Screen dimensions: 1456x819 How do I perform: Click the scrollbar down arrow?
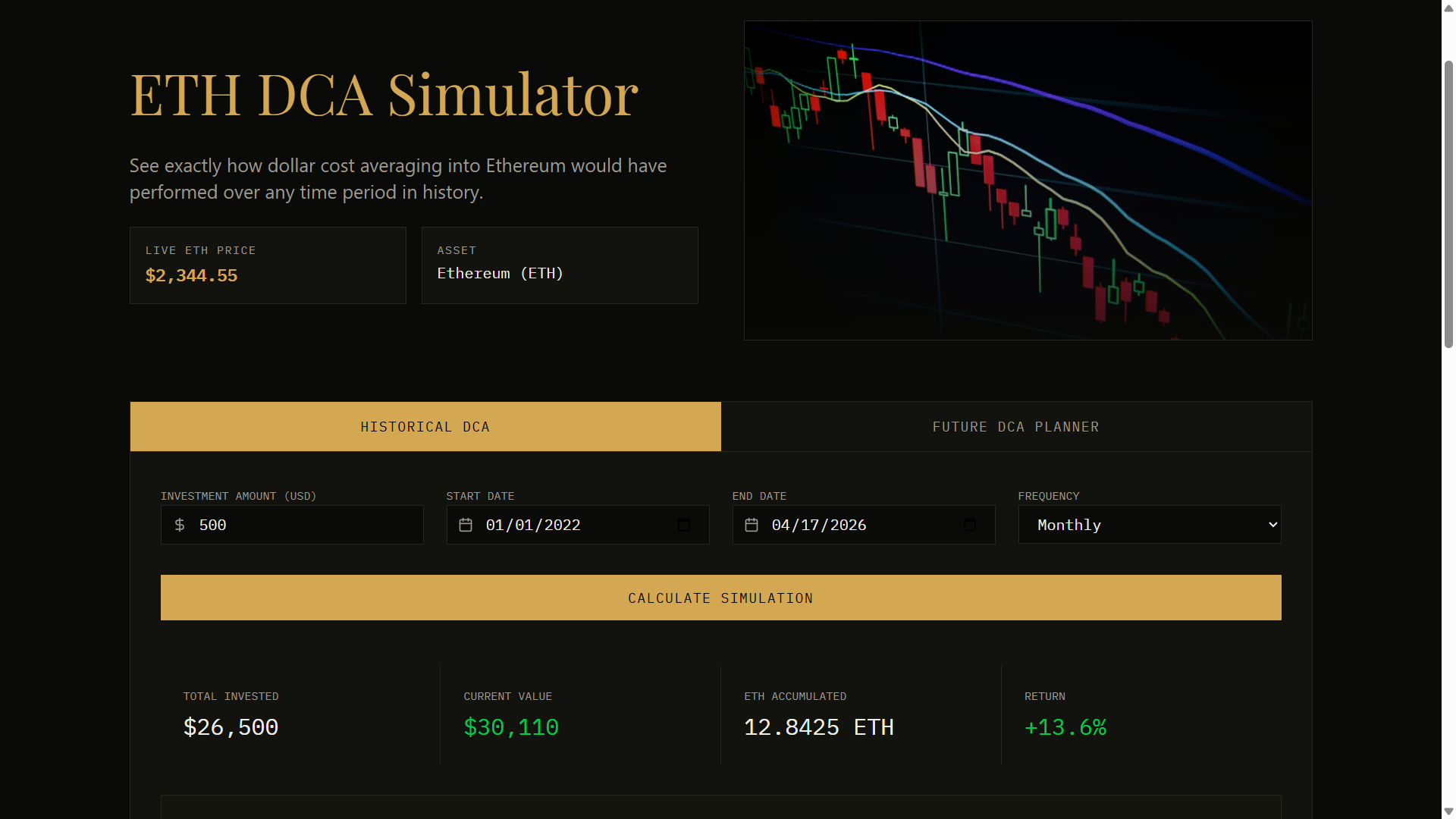click(1448, 811)
